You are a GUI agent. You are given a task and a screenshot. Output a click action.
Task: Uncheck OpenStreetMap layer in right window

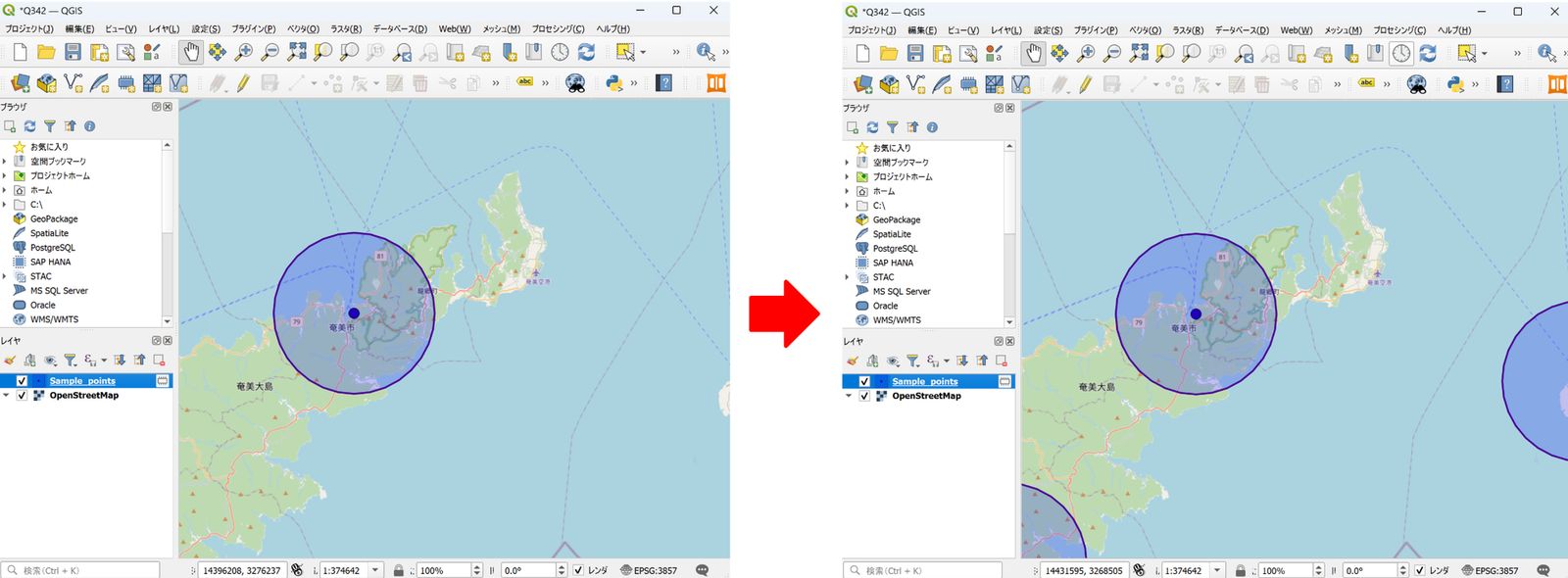864,397
